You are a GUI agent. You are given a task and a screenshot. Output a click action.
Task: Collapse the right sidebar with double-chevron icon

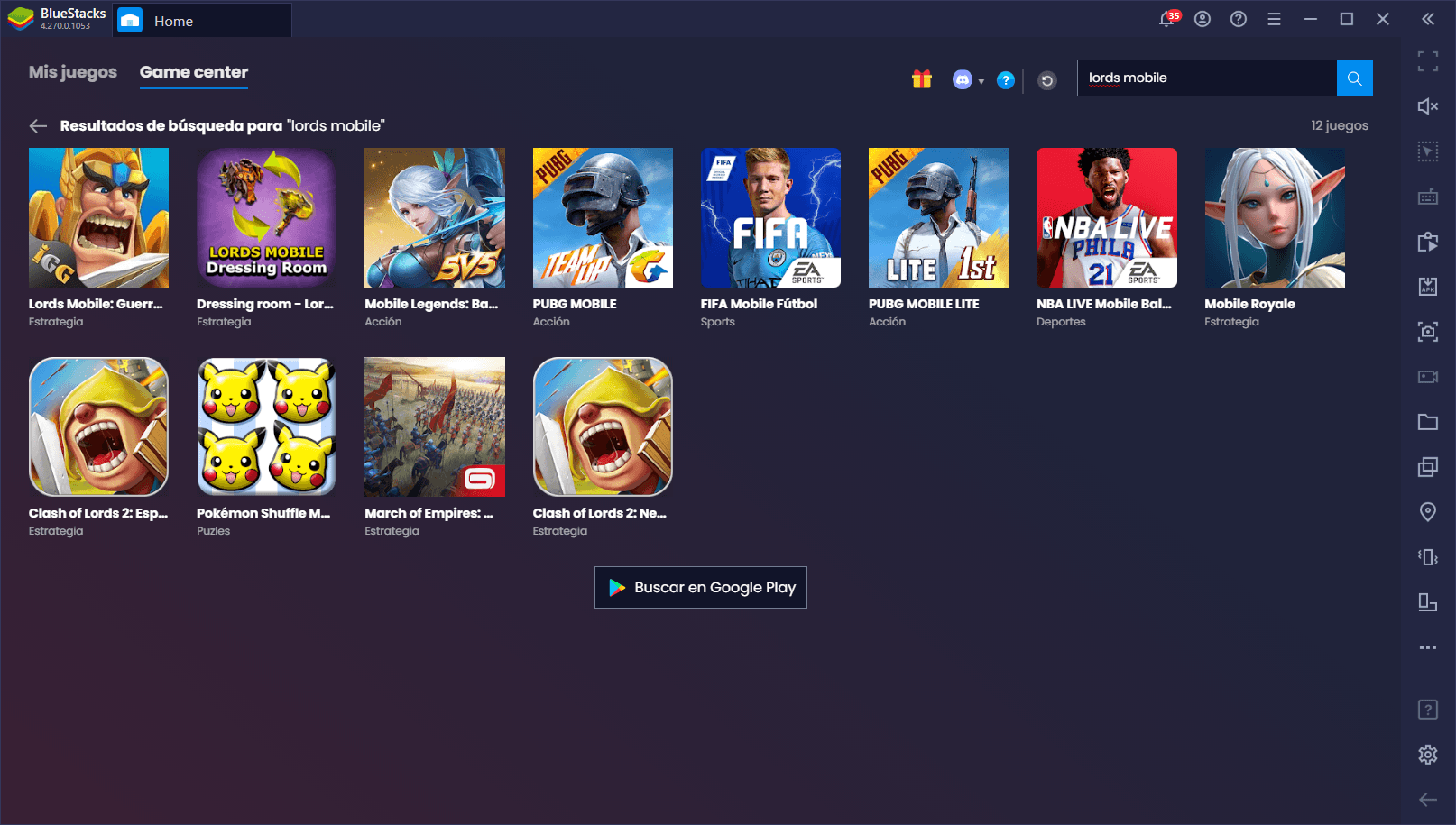[1428, 19]
